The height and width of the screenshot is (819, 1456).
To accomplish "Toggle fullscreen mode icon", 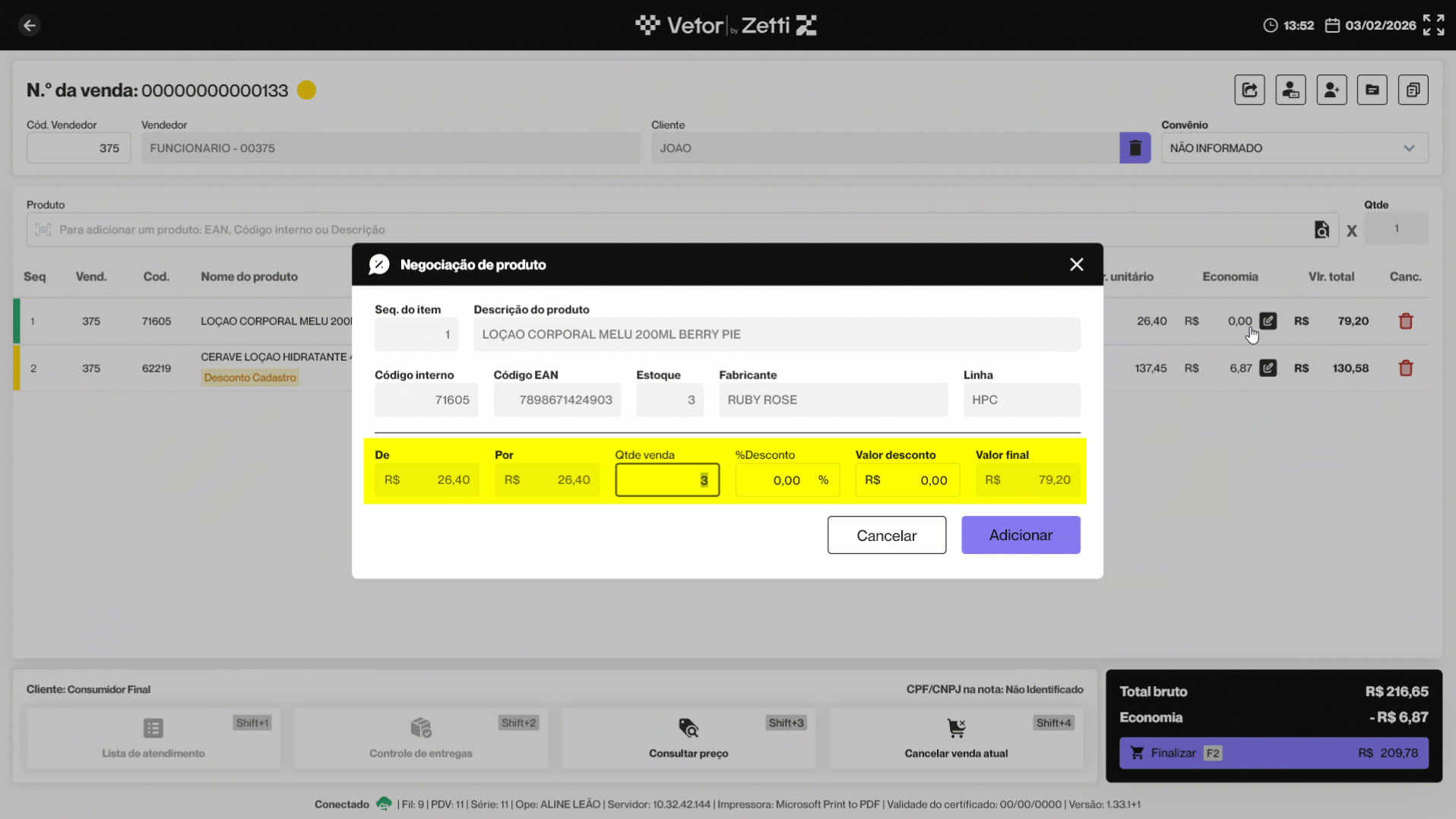I will [1433, 25].
